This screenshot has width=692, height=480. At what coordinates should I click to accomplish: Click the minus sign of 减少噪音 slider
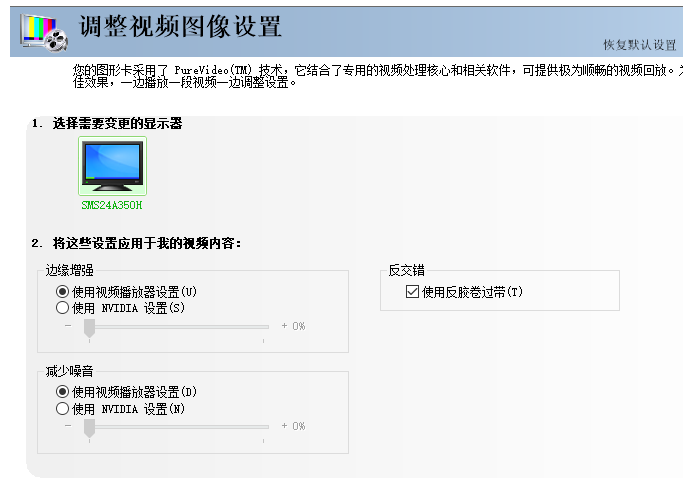point(67,426)
